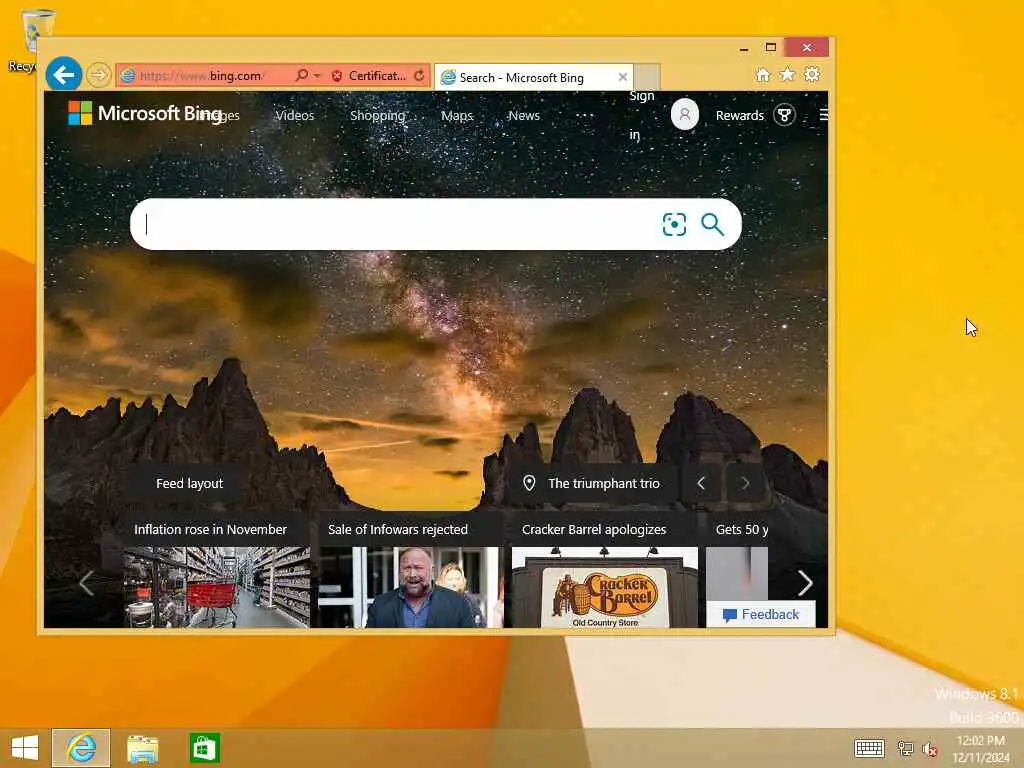Open the Sale of Infowars rejected headline

point(398,530)
